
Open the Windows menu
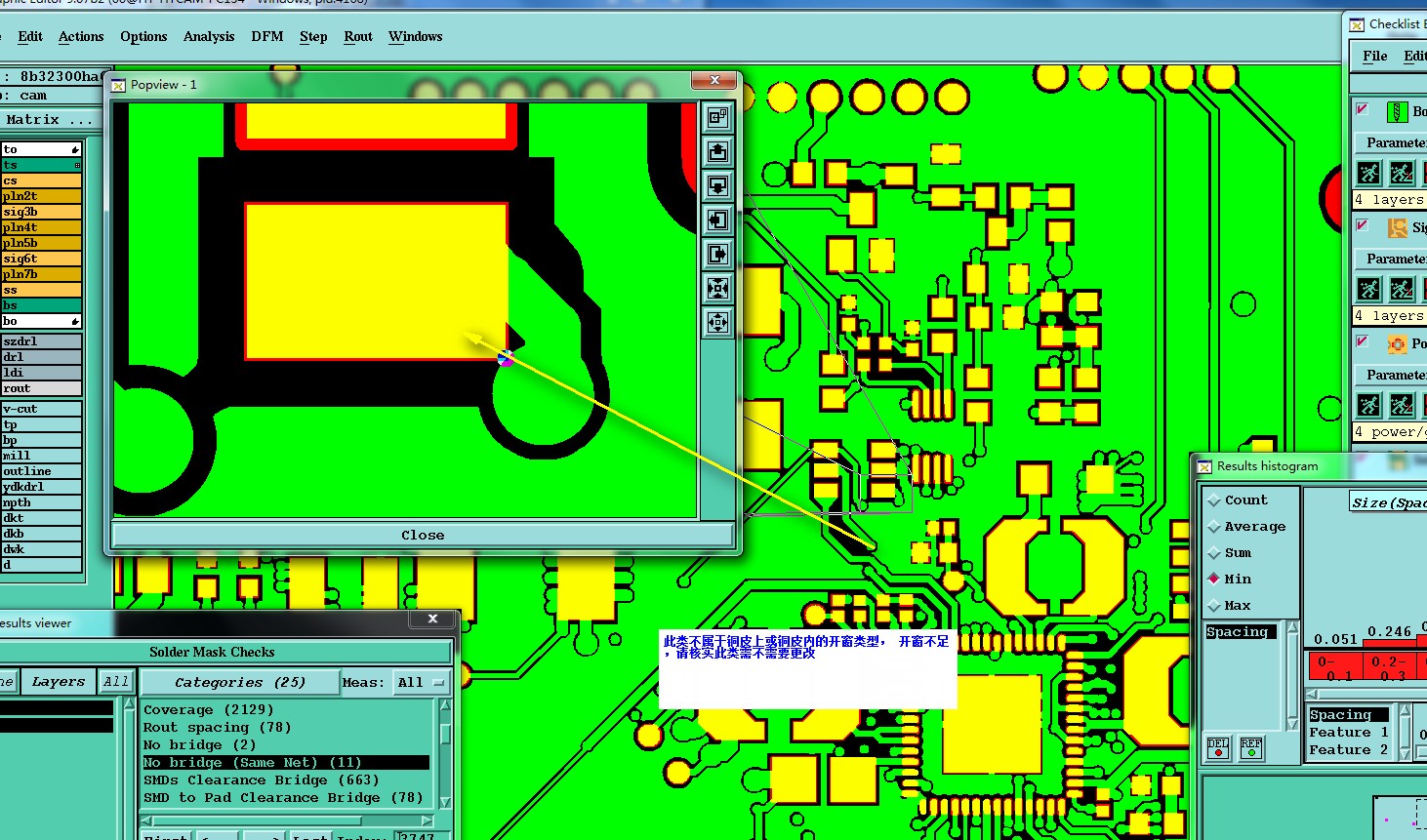(416, 37)
